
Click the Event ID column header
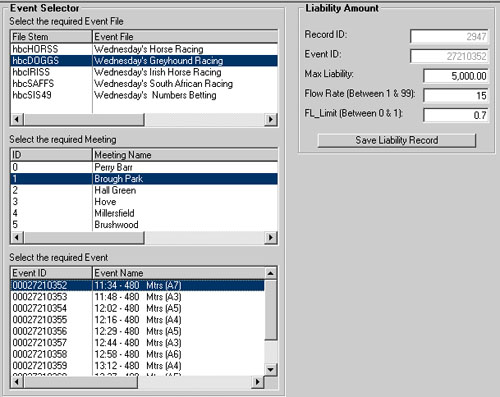(x=51, y=273)
